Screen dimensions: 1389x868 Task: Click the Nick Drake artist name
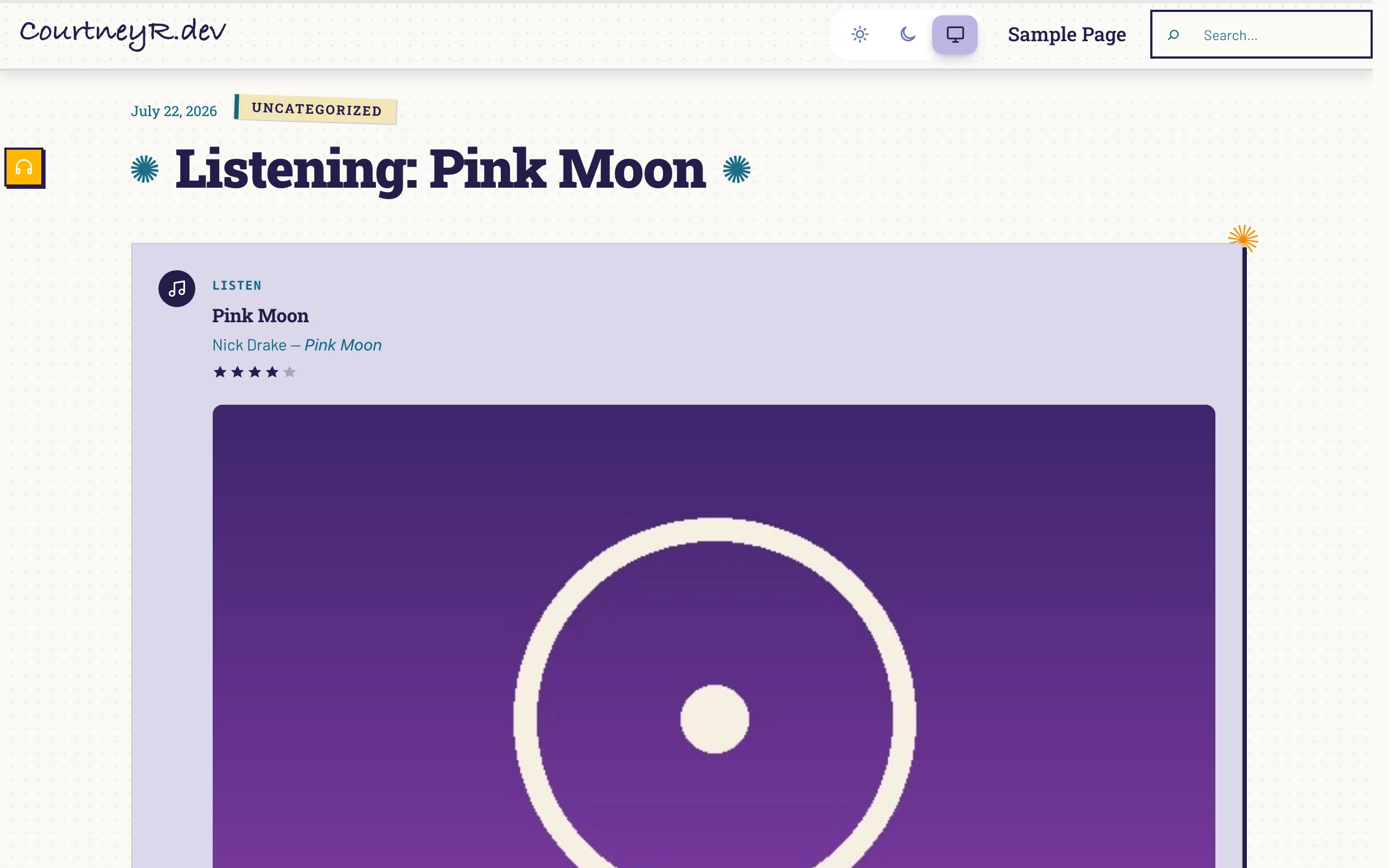point(249,345)
